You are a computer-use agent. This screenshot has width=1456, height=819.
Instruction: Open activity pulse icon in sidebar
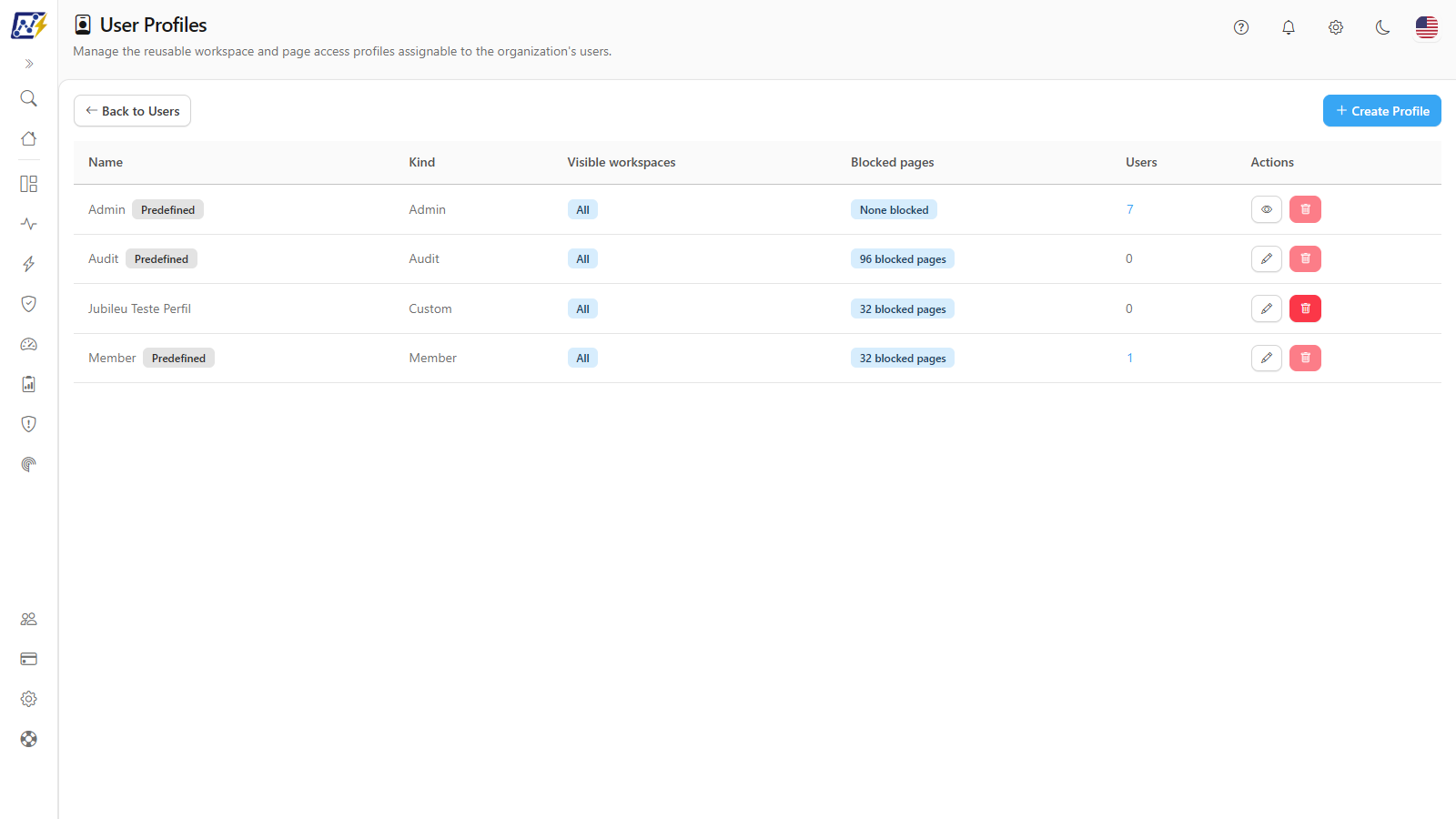click(29, 224)
